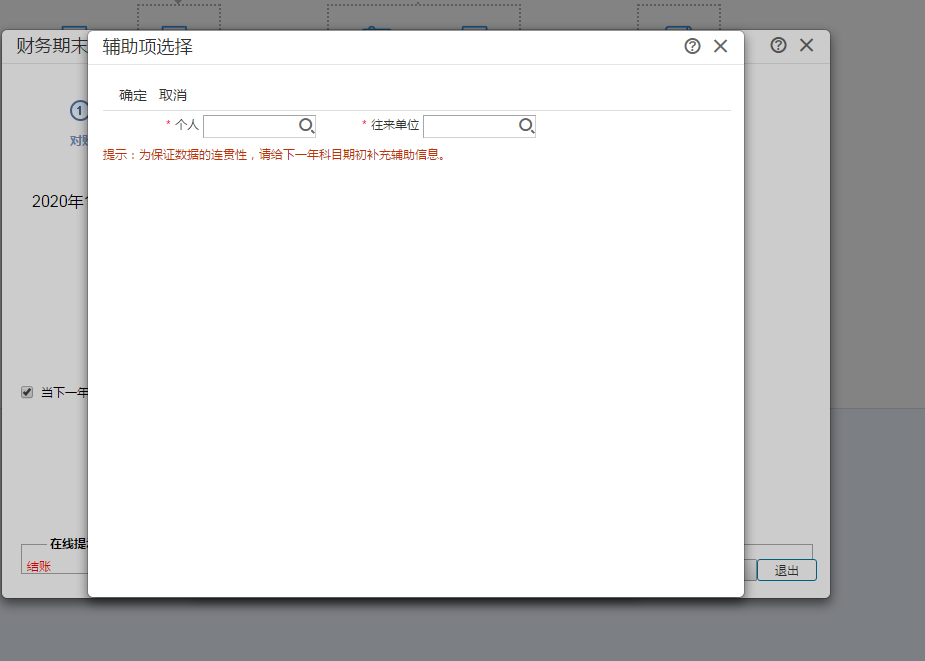Click the red 提示 hint text
This screenshot has width=925, height=661.
275,155
